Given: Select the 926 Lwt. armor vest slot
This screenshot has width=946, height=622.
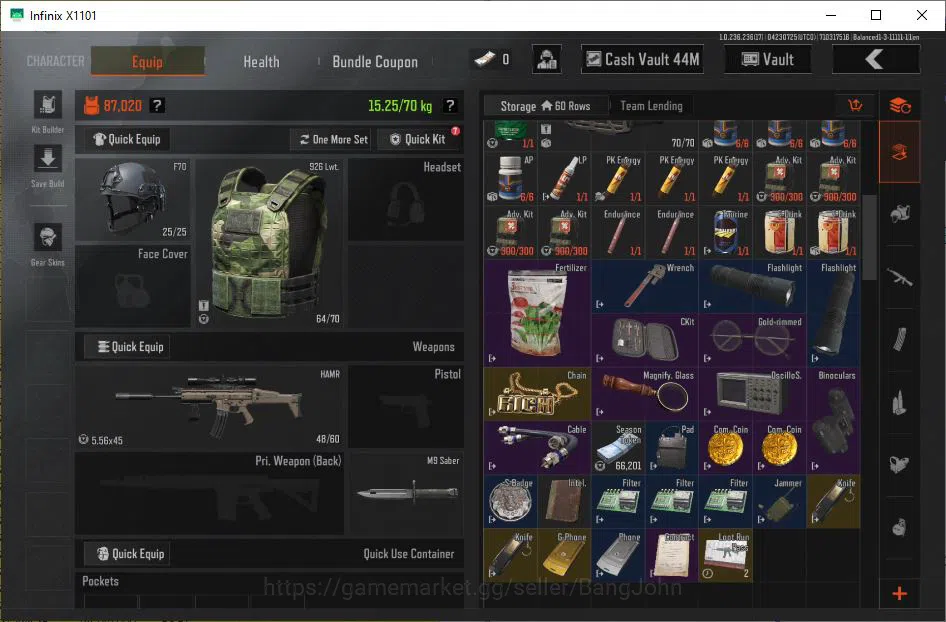Looking at the screenshot, I should point(270,244).
